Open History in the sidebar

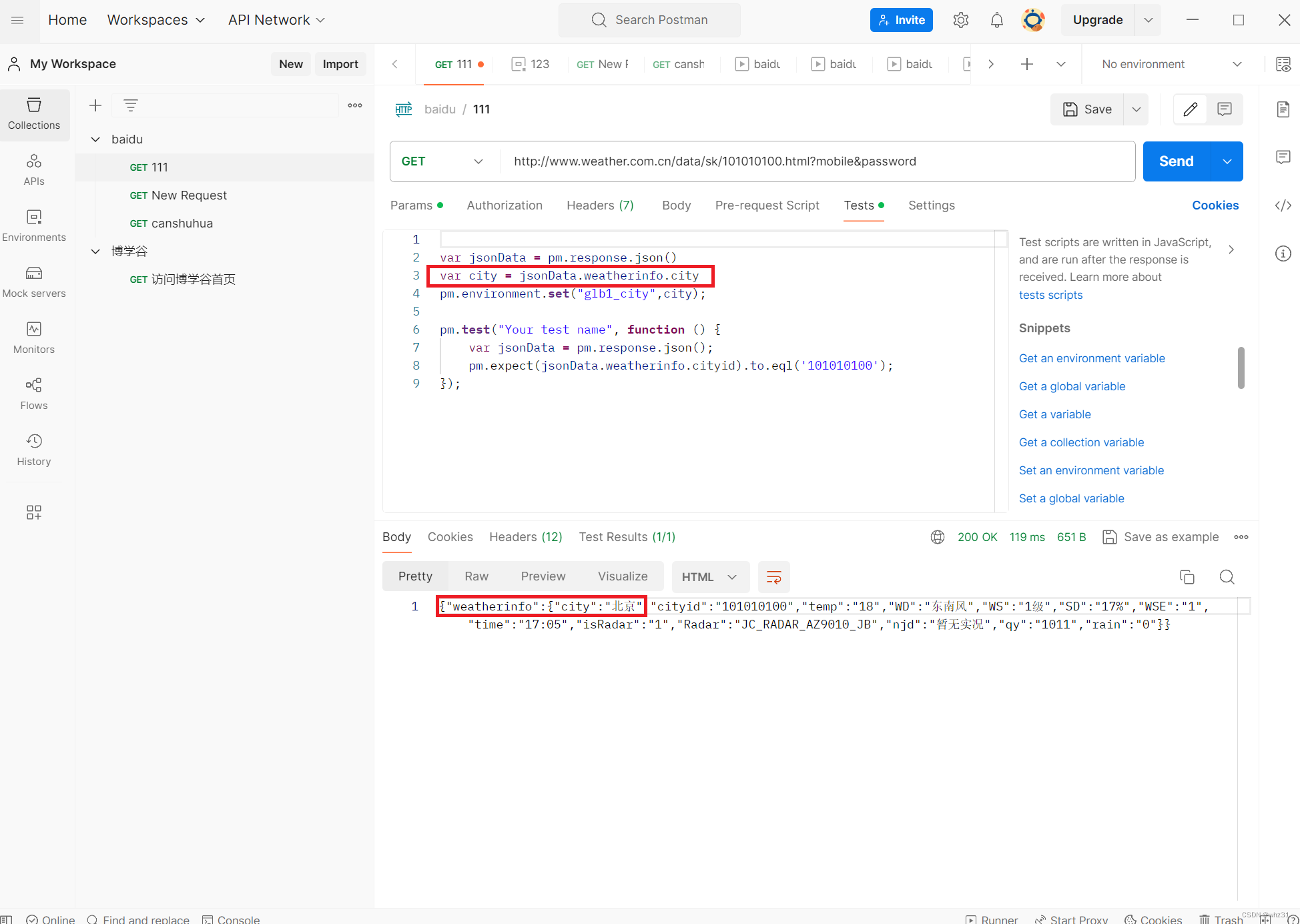(34, 450)
